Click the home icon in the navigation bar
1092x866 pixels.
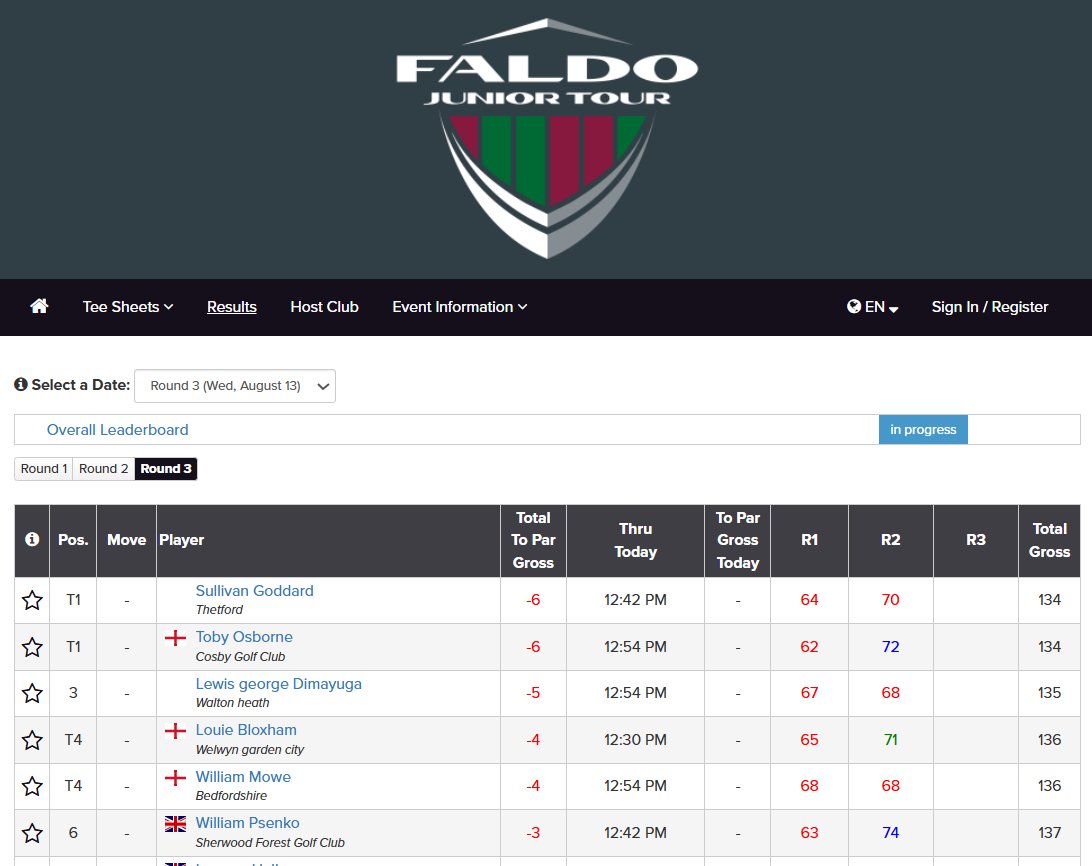[x=38, y=307]
